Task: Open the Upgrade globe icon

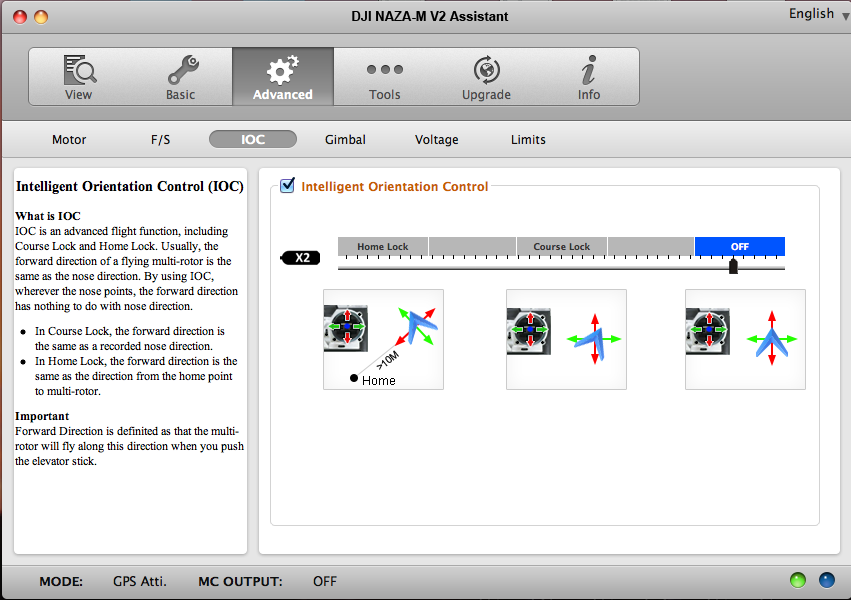Action: (486, 70)
